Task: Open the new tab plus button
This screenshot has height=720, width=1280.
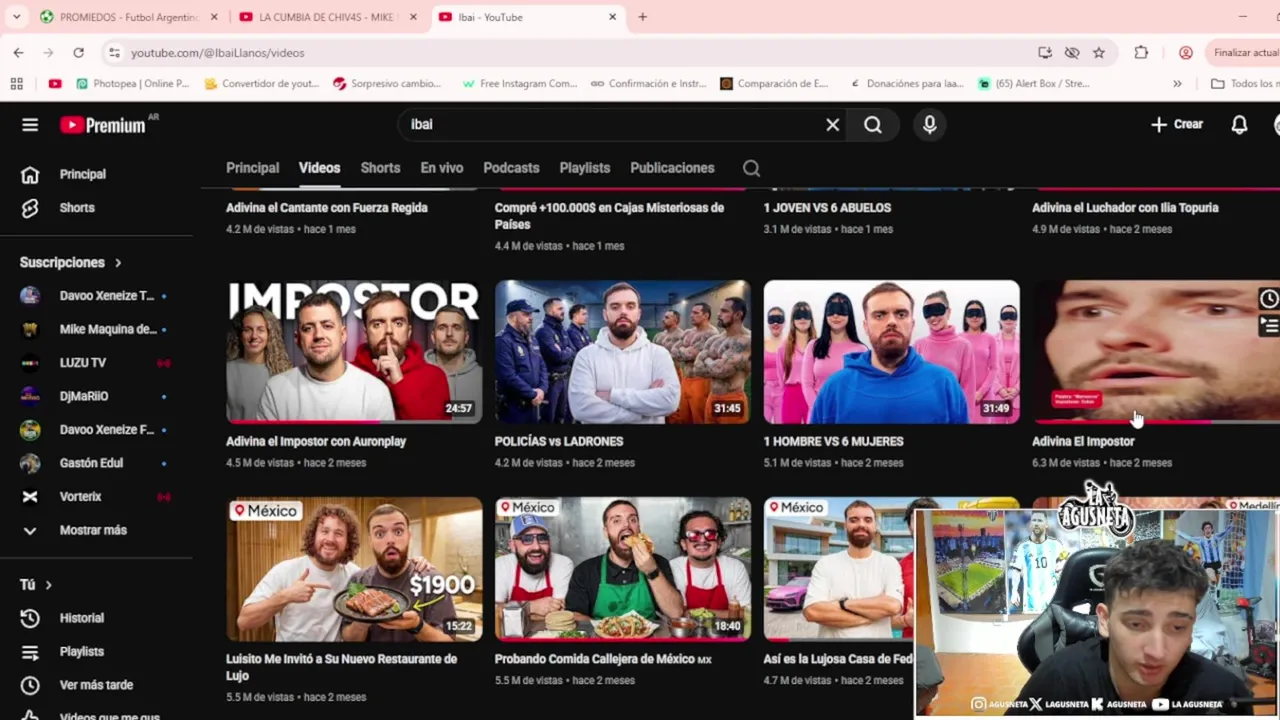Action: [x=642, y=17]
